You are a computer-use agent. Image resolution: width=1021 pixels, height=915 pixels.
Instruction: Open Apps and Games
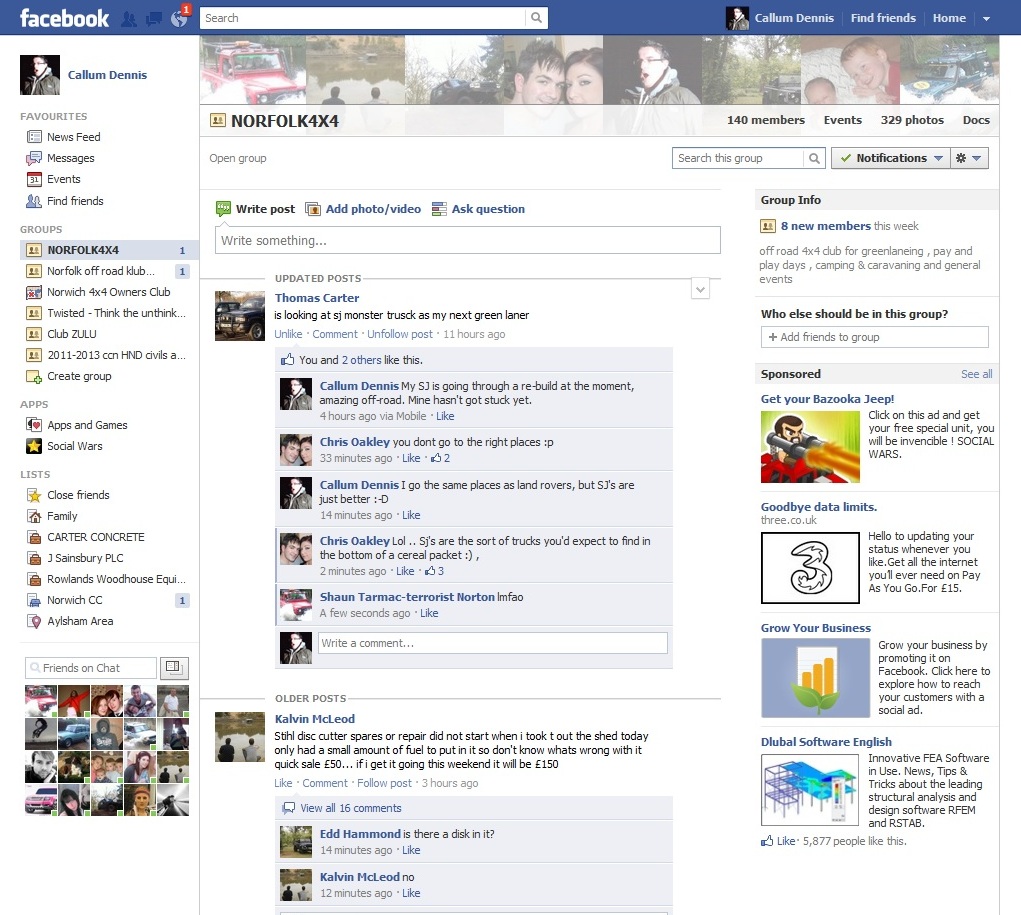(x=87, y=425)
